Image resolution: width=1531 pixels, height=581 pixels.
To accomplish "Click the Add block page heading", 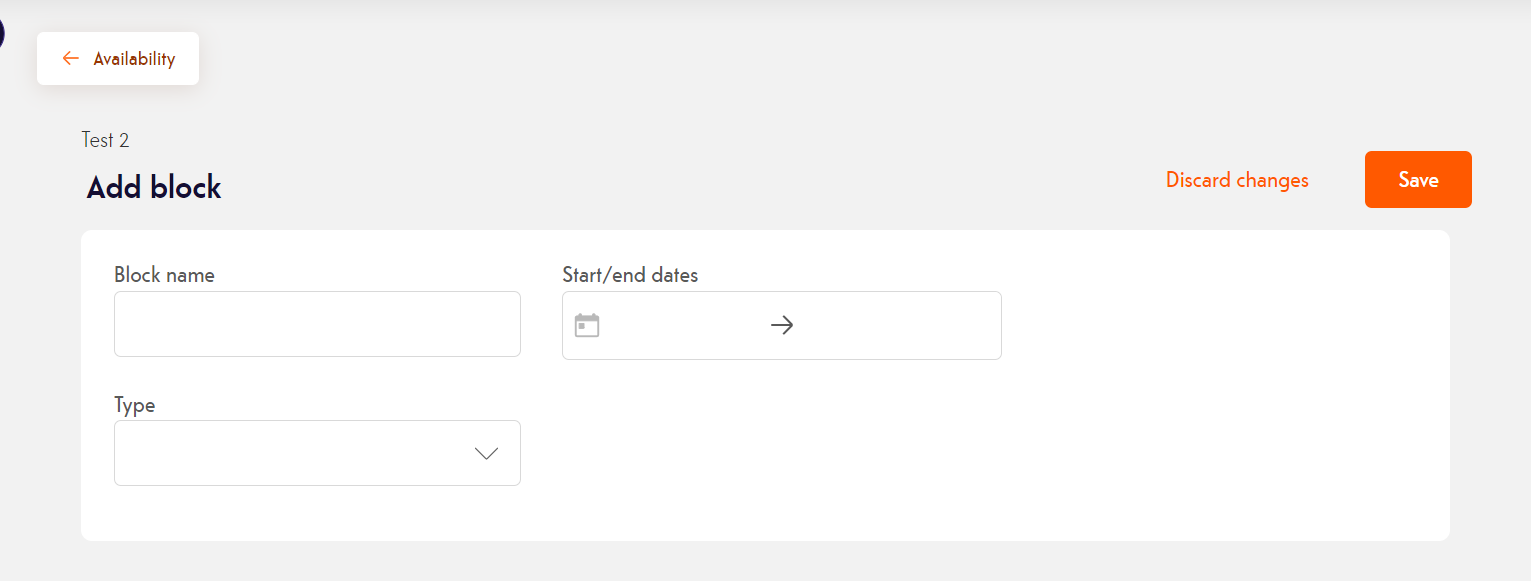I will pyautogui.click(x=154, y=187).
